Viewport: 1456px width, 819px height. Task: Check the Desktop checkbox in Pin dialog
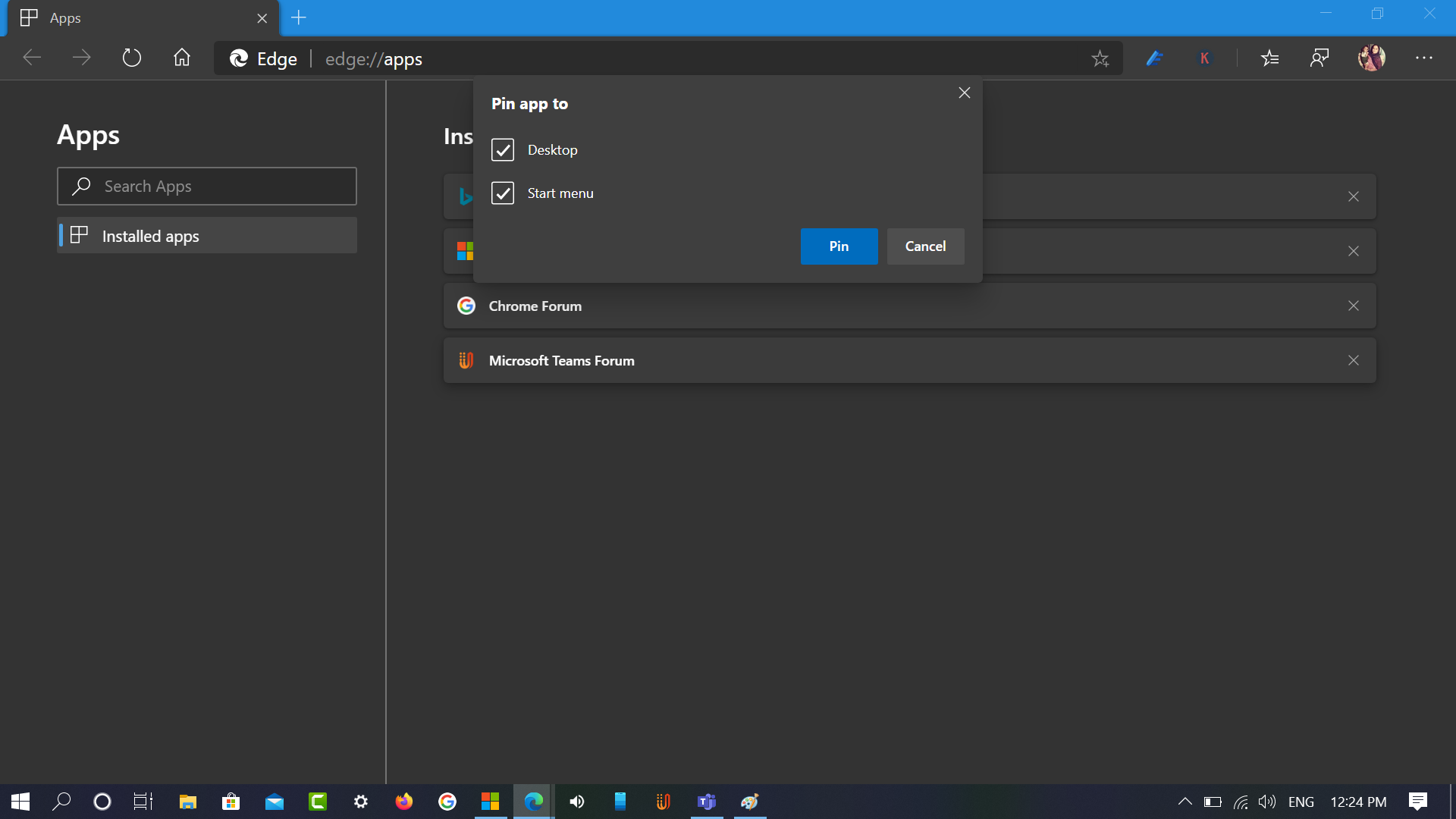[x=503, y=149]
